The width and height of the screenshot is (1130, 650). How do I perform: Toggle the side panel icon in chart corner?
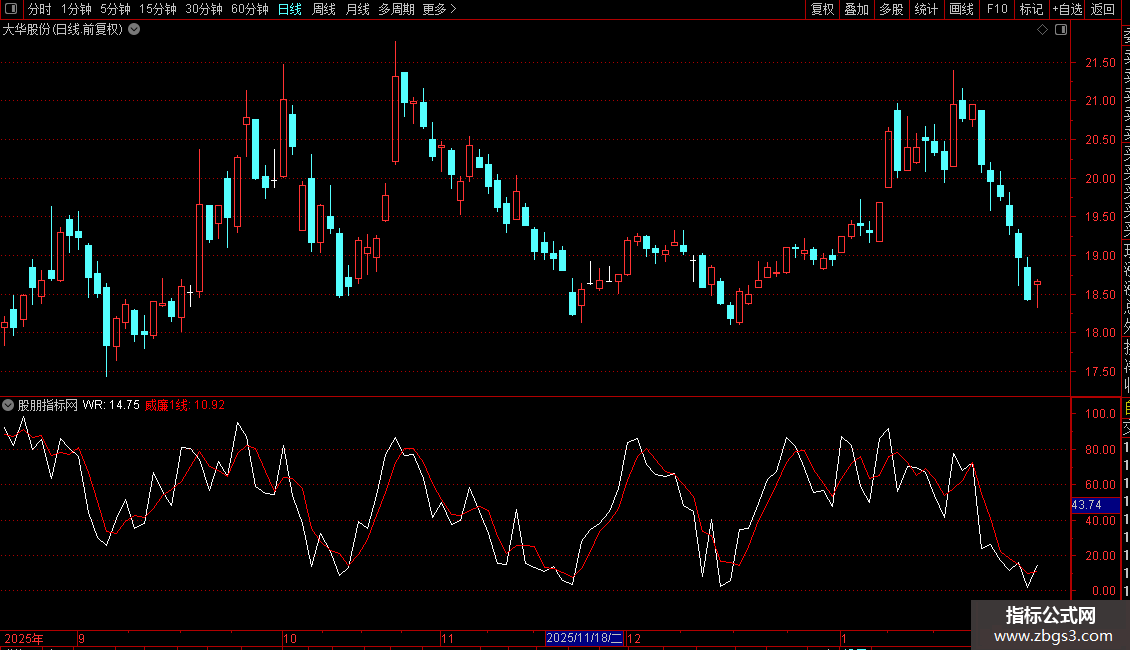pos(1061,30)
